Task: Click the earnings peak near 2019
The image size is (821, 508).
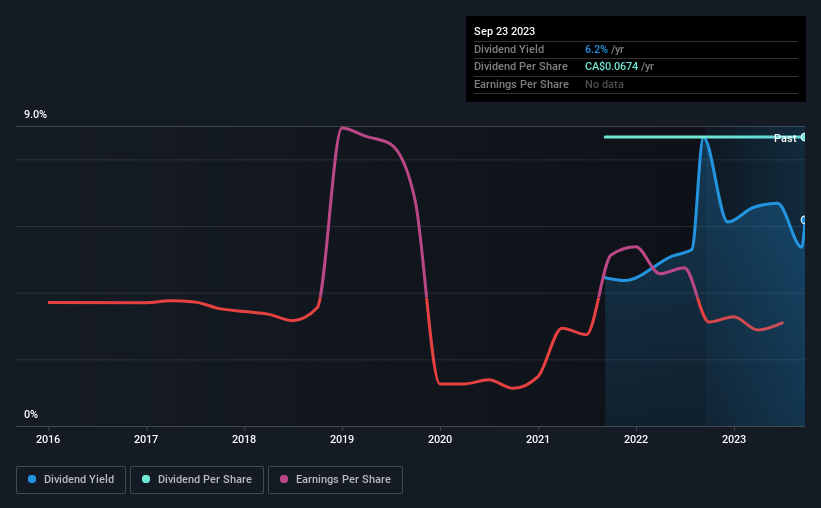Action: 342,127
